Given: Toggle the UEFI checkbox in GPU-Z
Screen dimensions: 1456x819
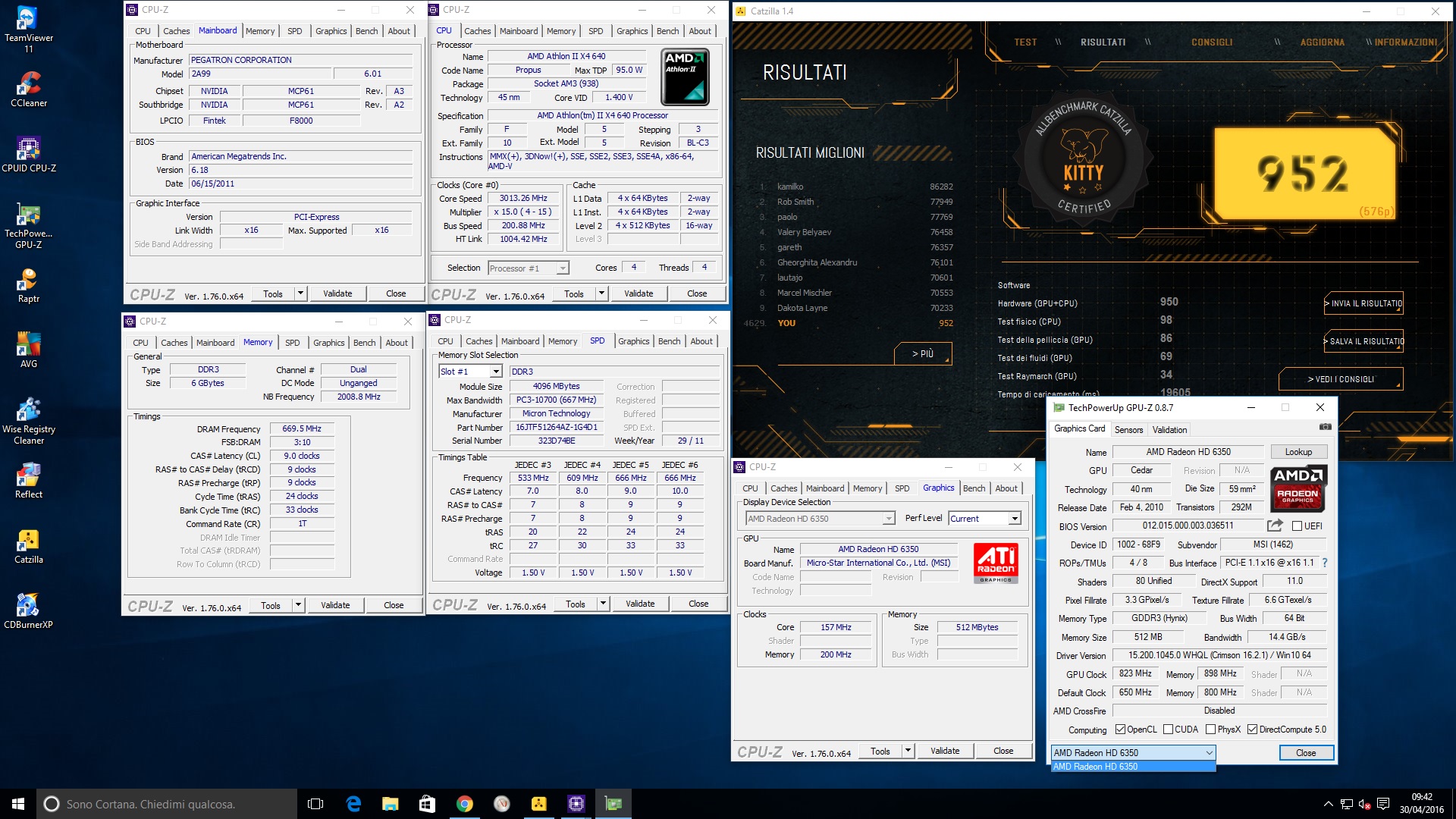Looking at the screenshot, I should click(x=1297, y=526).
